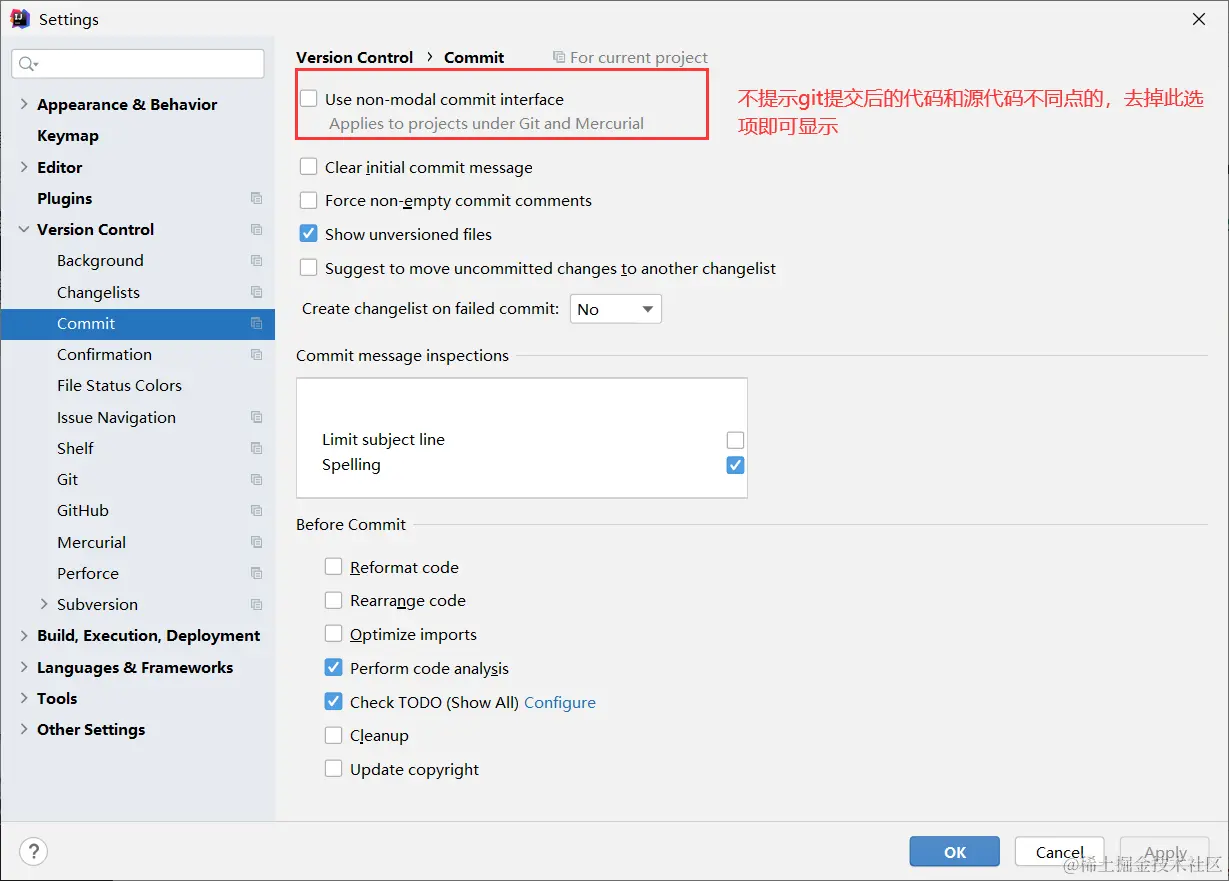Screen dimensions: 1229x881
Task: Click the IntelliJ logo in title bar
Action: click(x=20, y=18)
